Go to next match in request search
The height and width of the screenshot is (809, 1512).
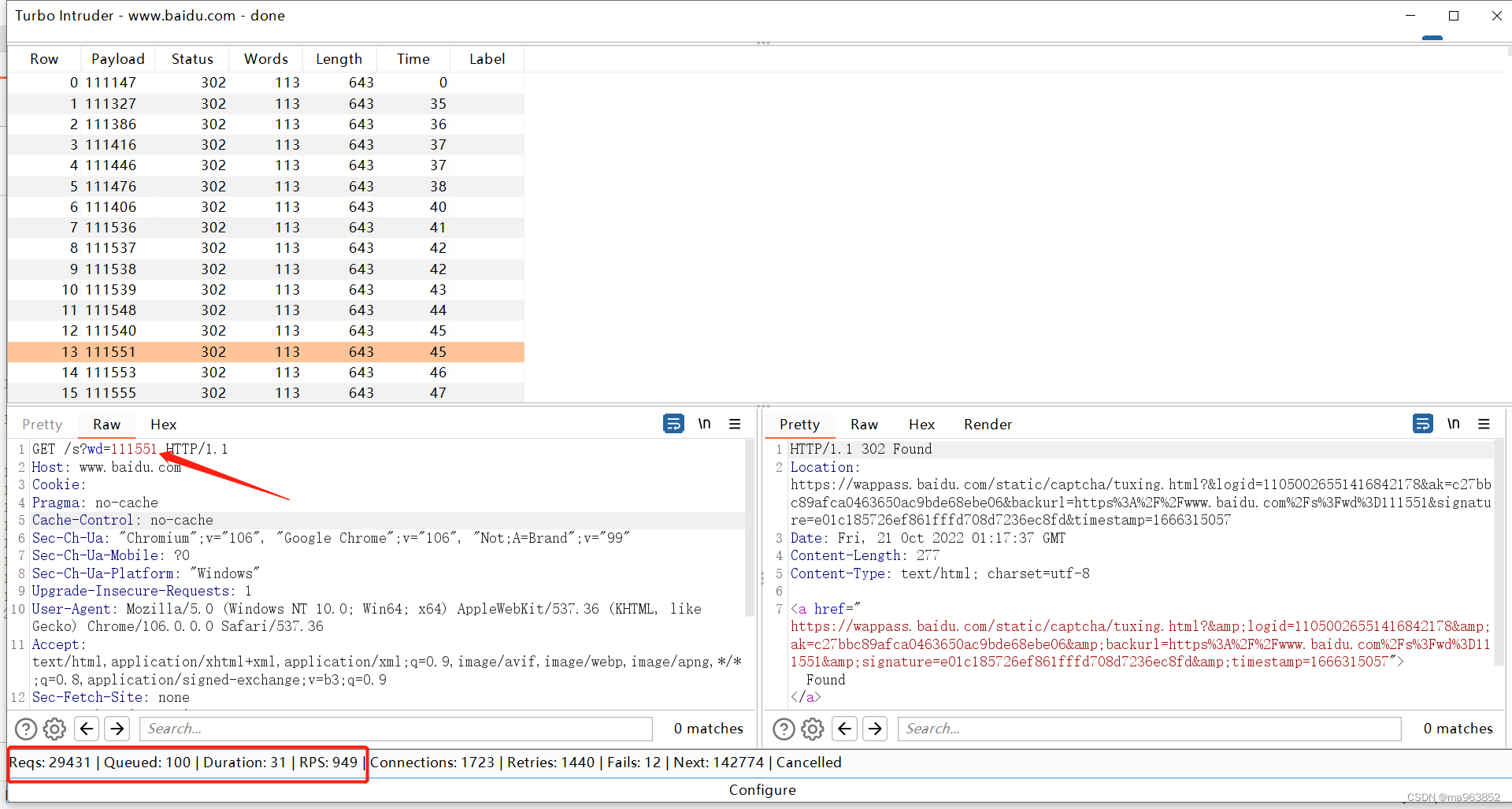117,729
